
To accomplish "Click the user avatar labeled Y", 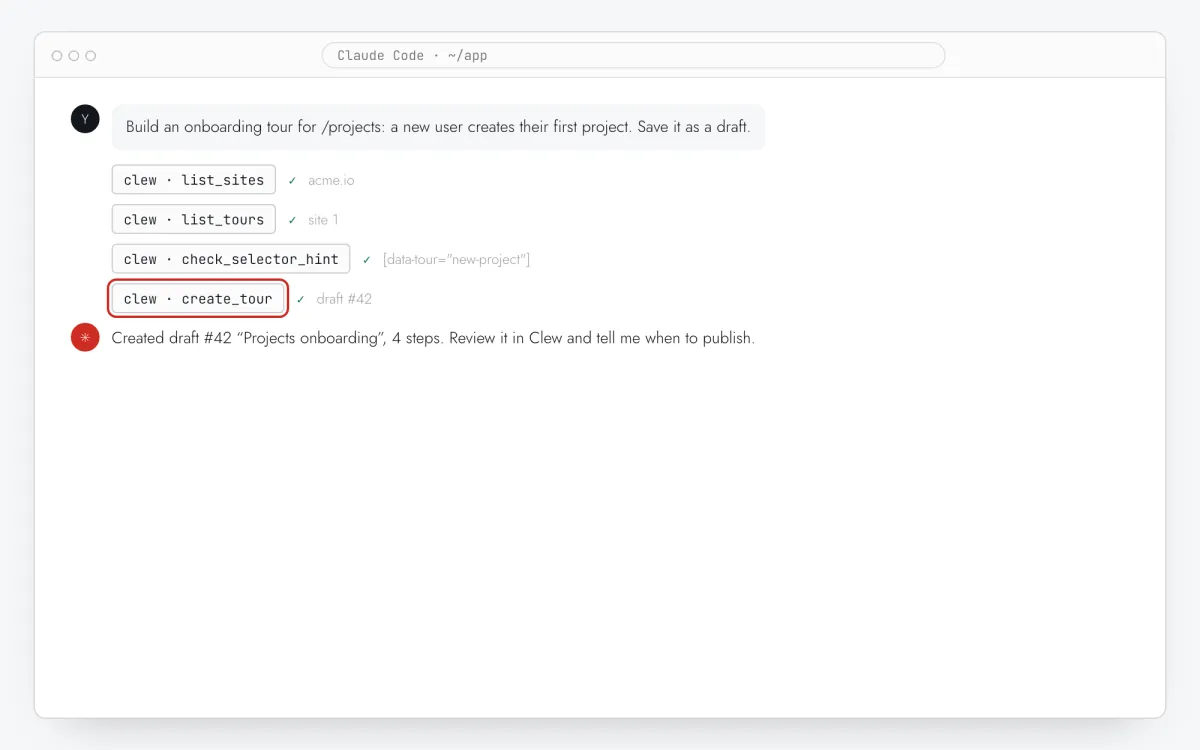I will point(85,119).
